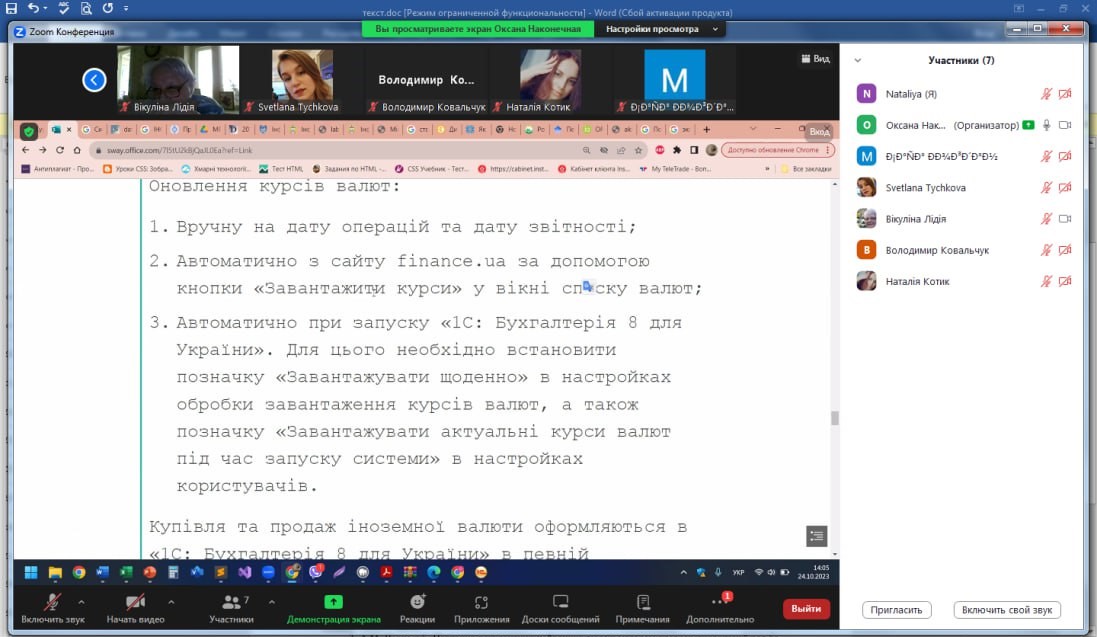This screenshot has width=1097, height=637.
Task: Click the Пригласить (Invite) button
Action: [x=896, y=610]
